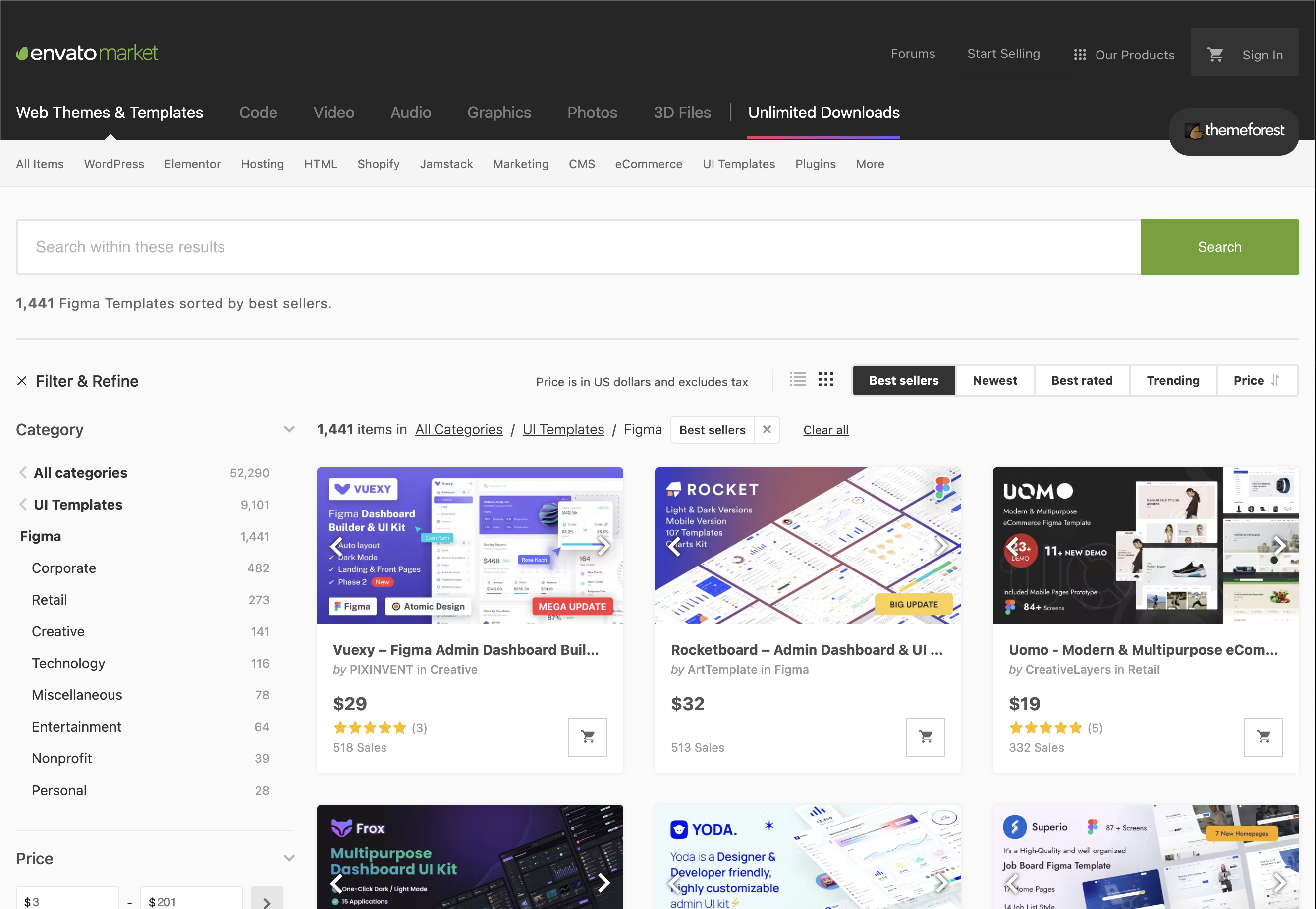
Task: Show next image on Yoda thumbnail
Action: pos(942,883)
